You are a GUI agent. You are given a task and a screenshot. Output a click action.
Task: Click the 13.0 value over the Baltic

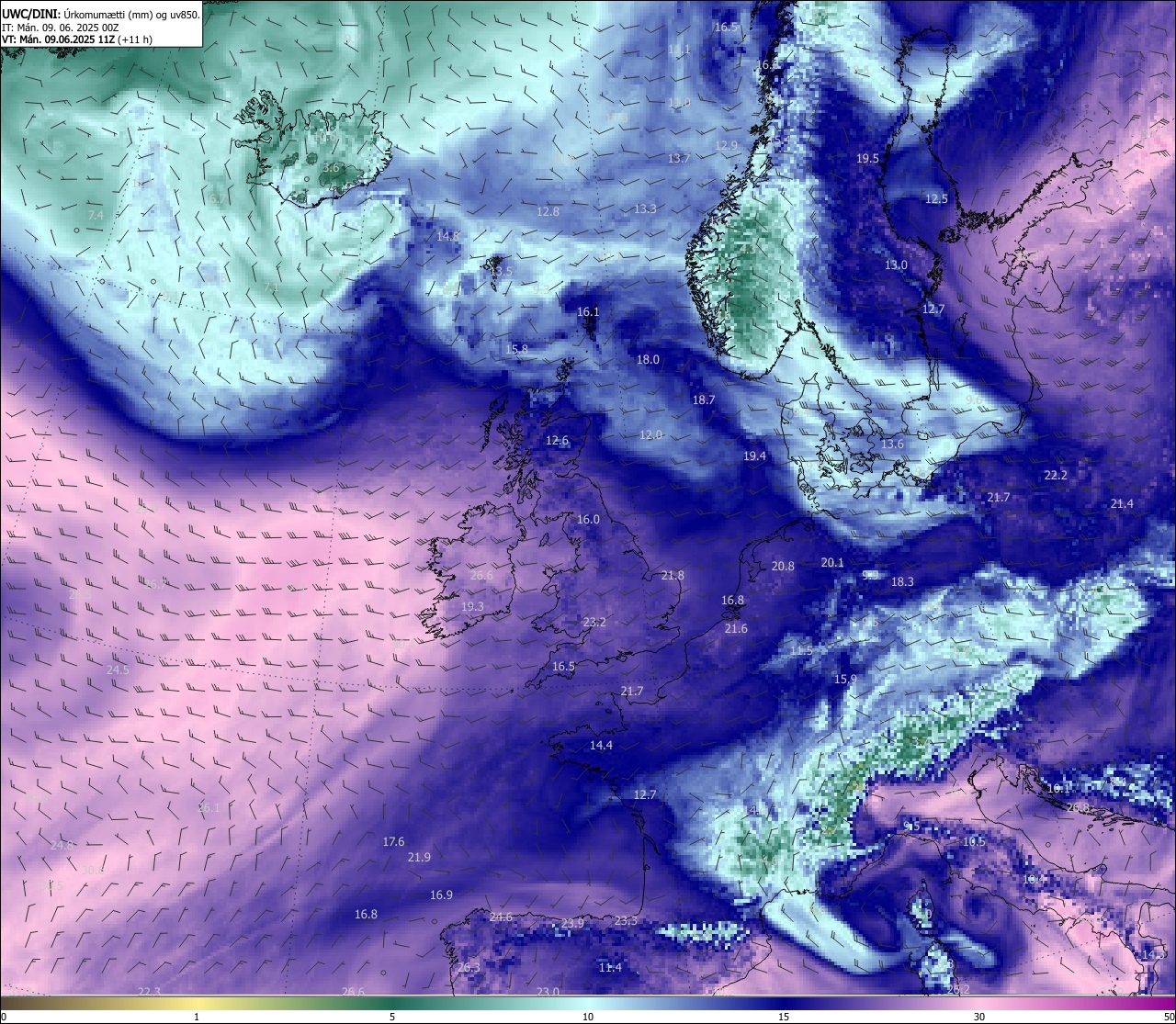[896, 265]
